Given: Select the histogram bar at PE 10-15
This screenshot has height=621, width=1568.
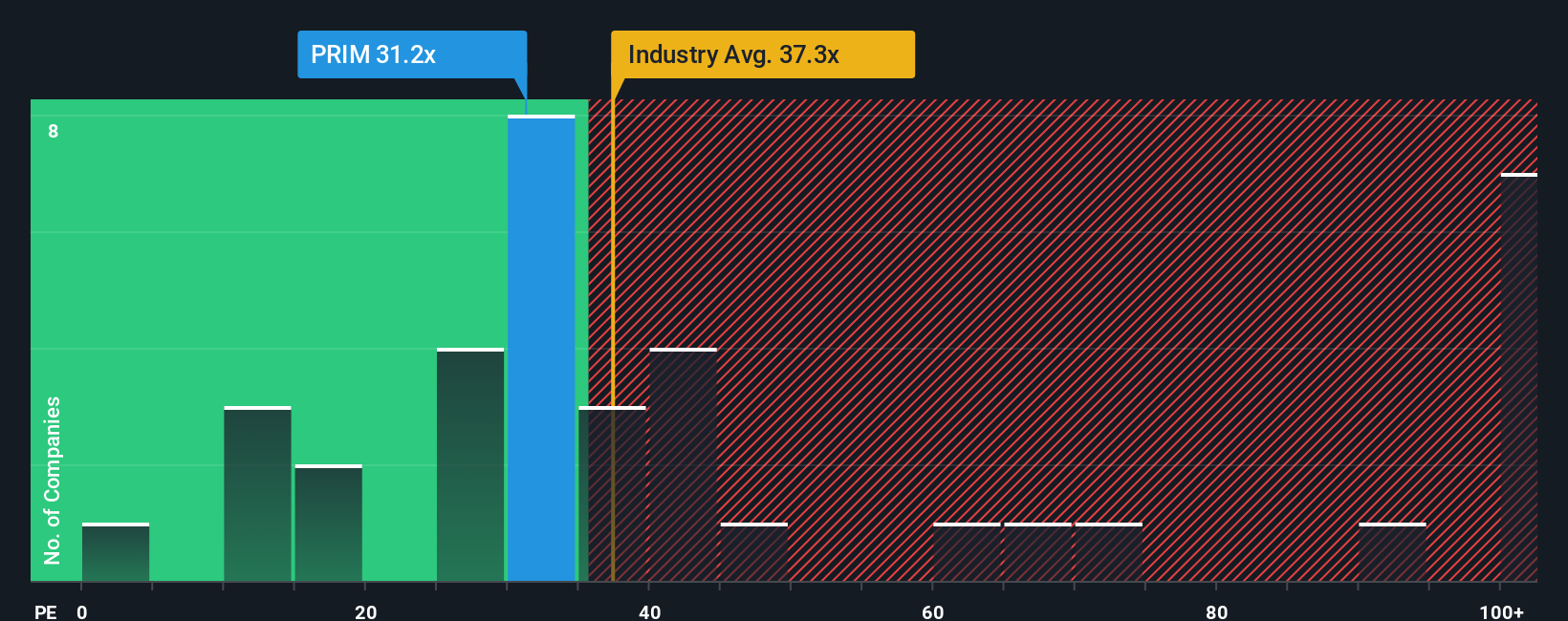Looking at the screenshot, I should (257, 494).
